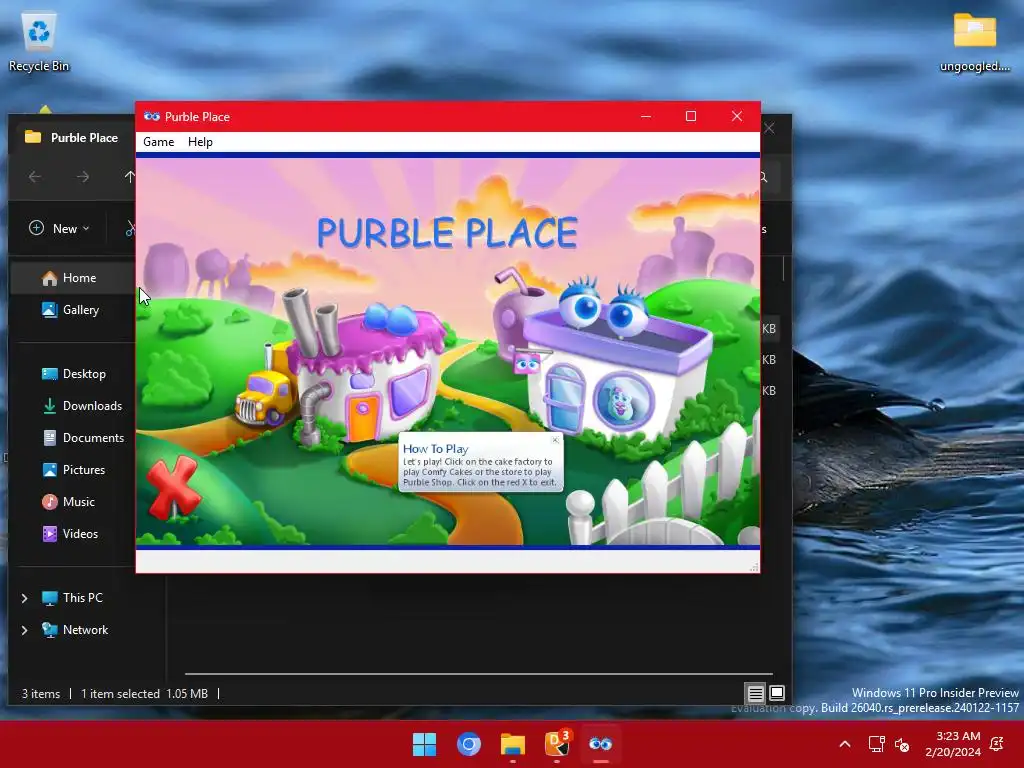Open the Chromium browser from taskbar
The width and height of the screenshot is (1024, 768).
pyautogui.click(x=468, y=744)
